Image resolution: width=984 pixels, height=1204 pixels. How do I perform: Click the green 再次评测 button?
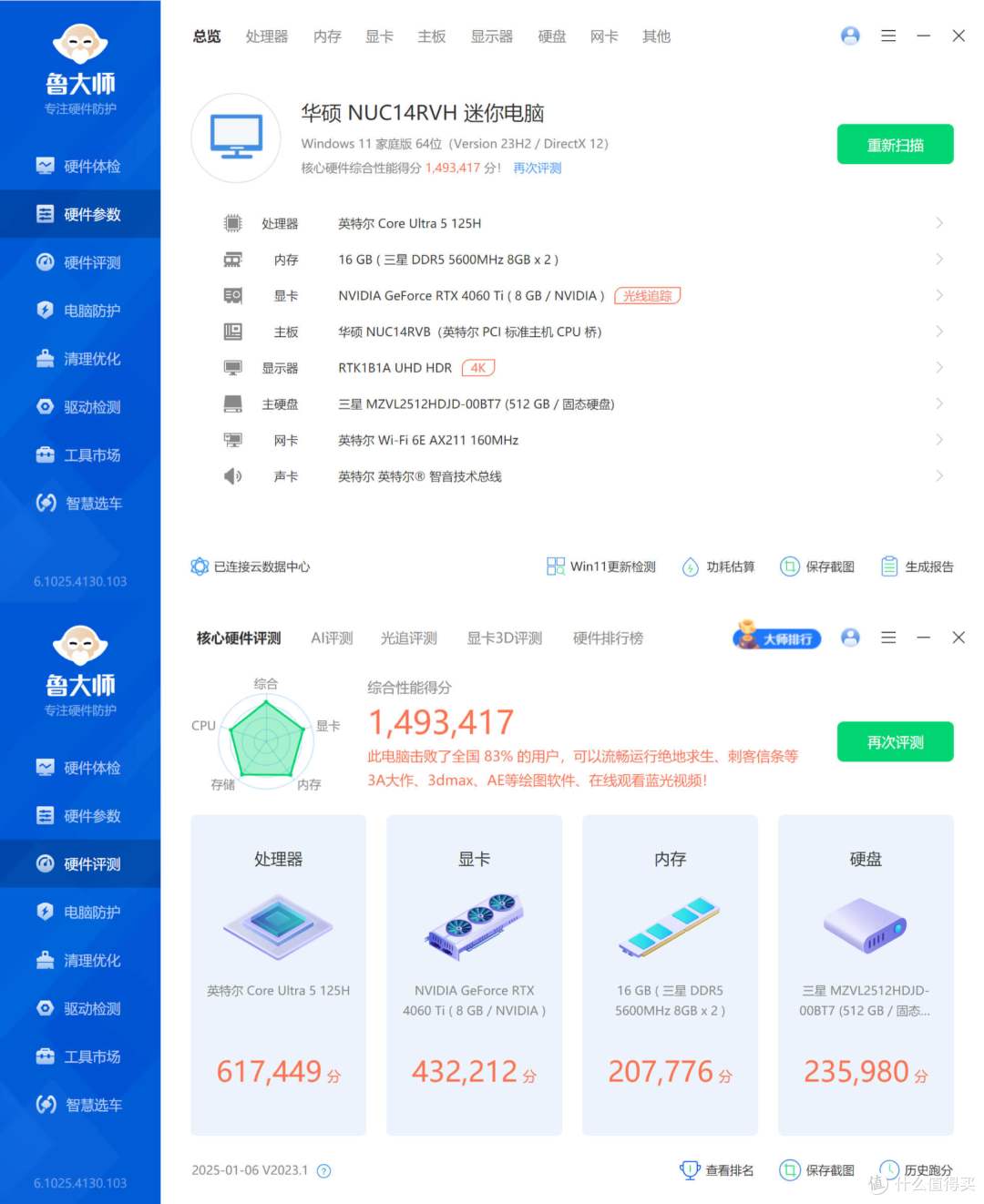coord(896,742)
